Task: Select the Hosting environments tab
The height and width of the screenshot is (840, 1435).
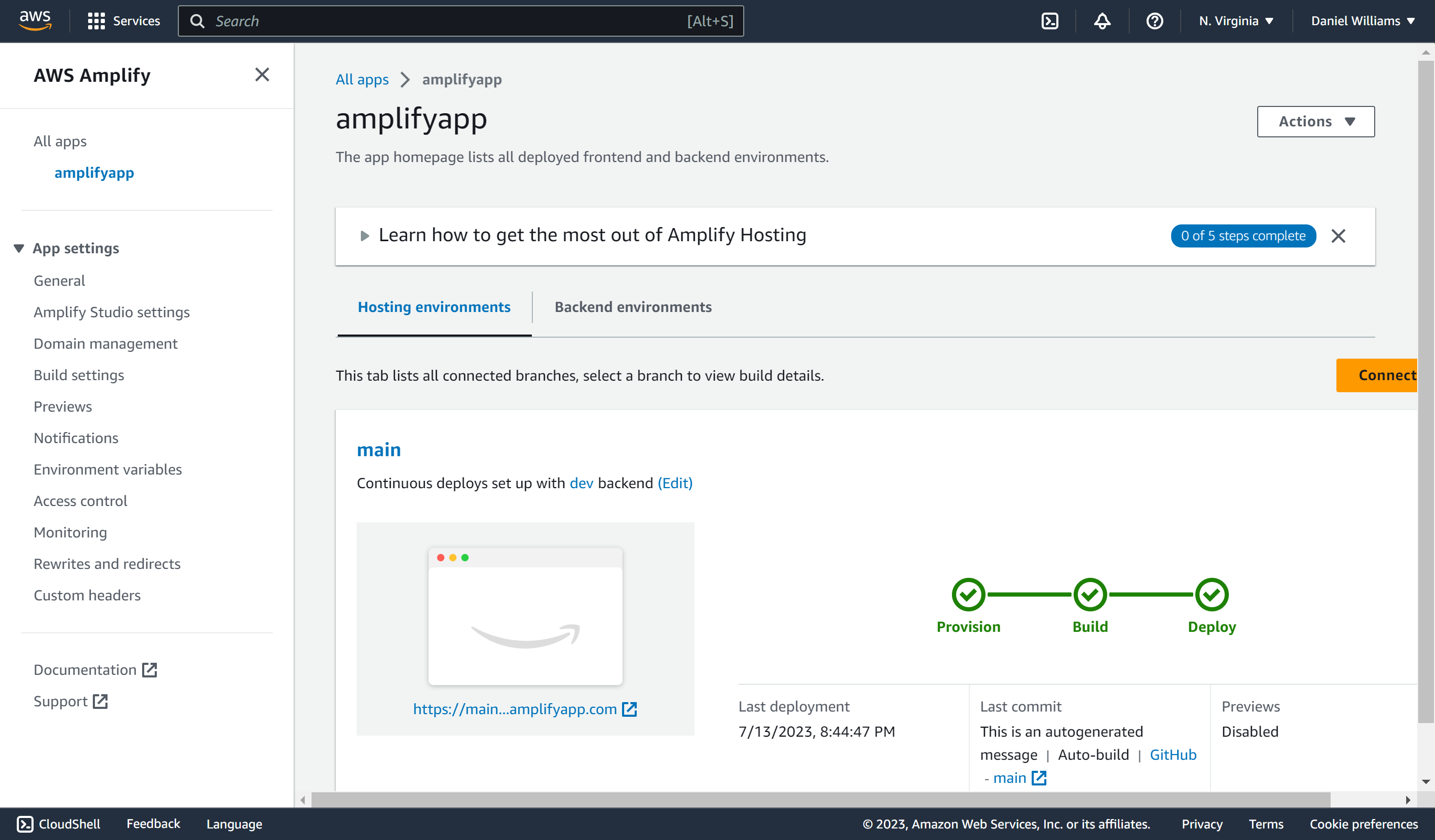Action: [434, 307]
